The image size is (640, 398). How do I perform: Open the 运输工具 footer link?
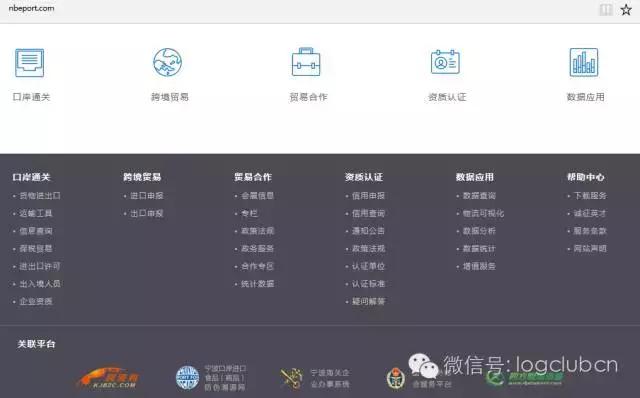[36, 213]
